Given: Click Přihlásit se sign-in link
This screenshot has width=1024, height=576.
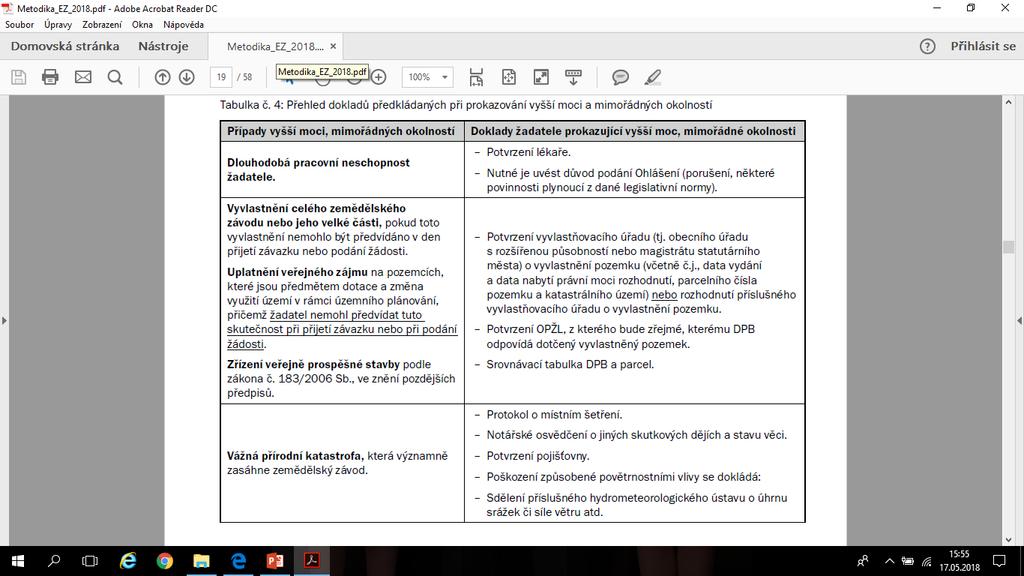Looking at the screenshot, I should click(x=983, y=46).
